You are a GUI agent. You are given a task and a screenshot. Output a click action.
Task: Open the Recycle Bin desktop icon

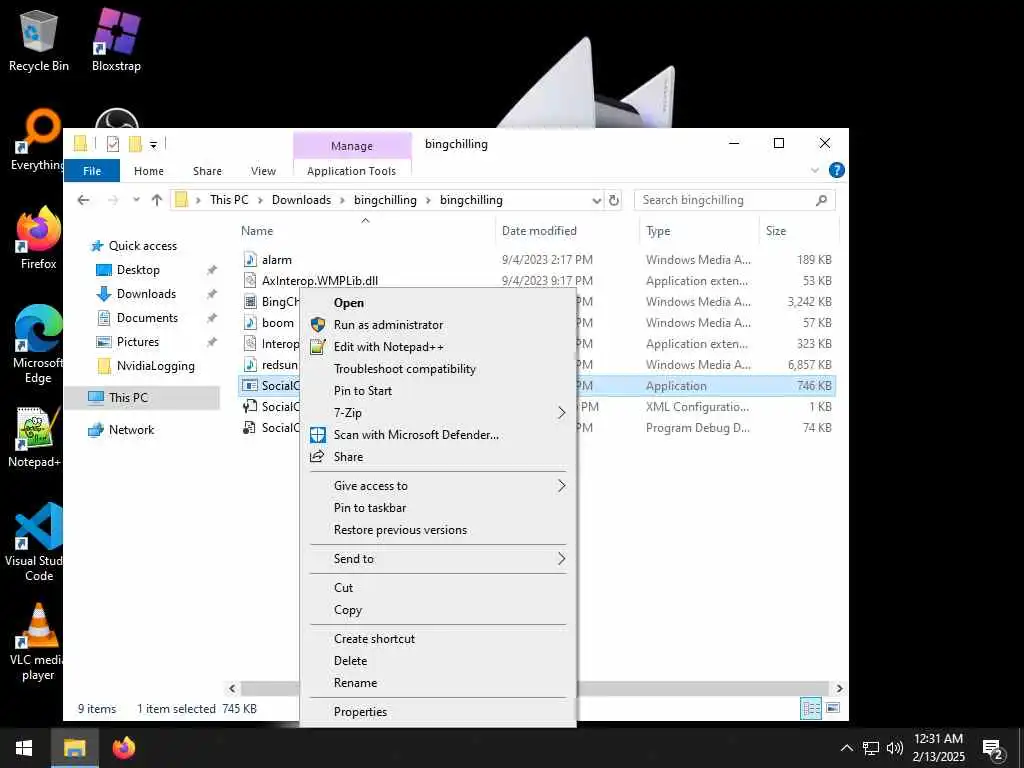coord(39,40)
